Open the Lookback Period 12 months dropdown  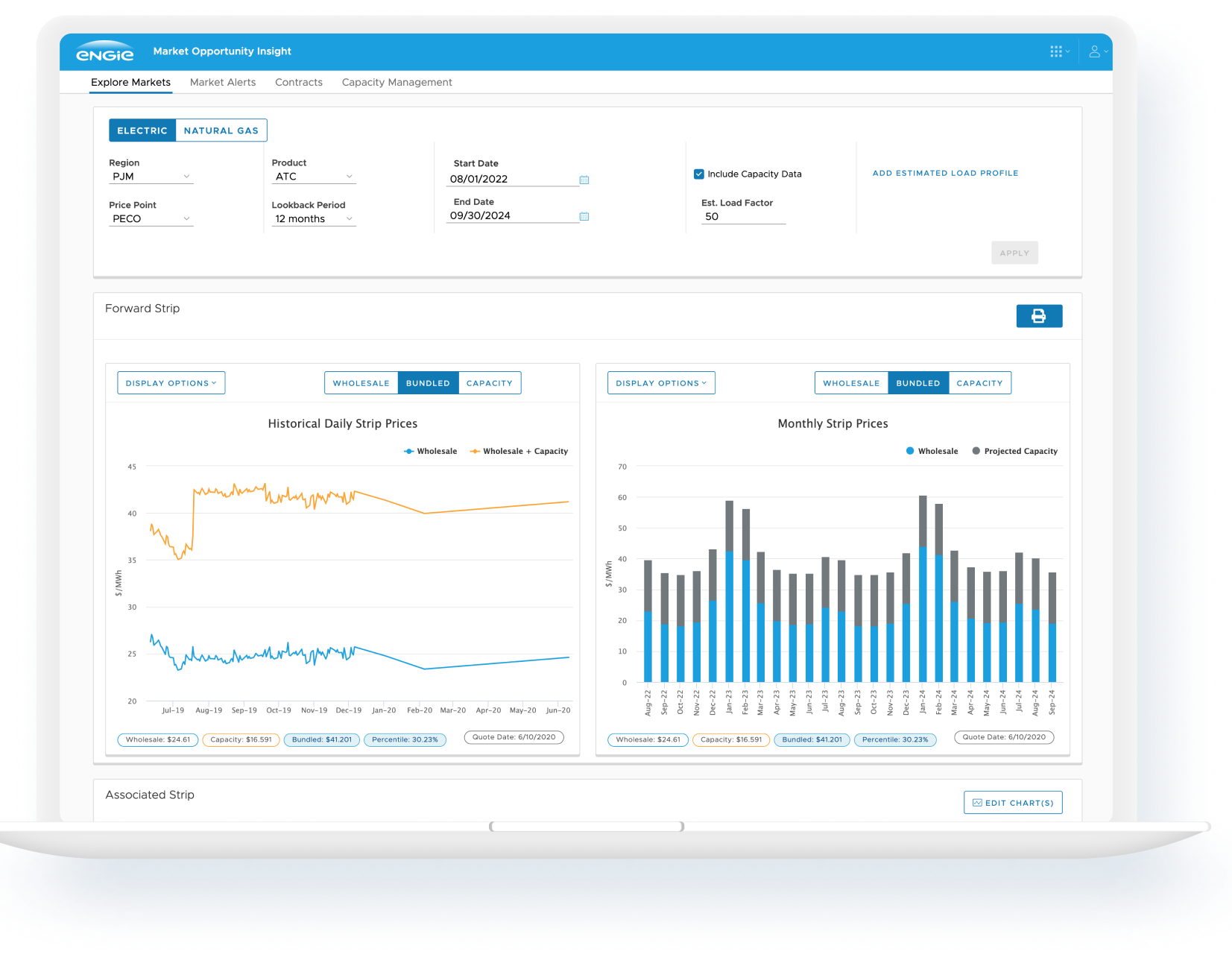coord(314,219)
